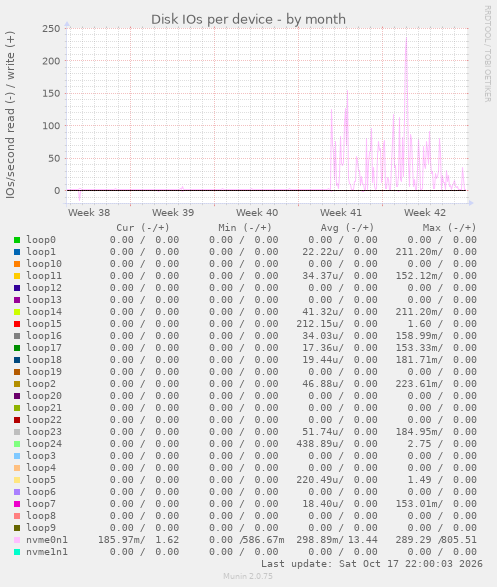Click the 'loop20' device label
Screen dimensions: 497x587
click(x=44, y=396)
